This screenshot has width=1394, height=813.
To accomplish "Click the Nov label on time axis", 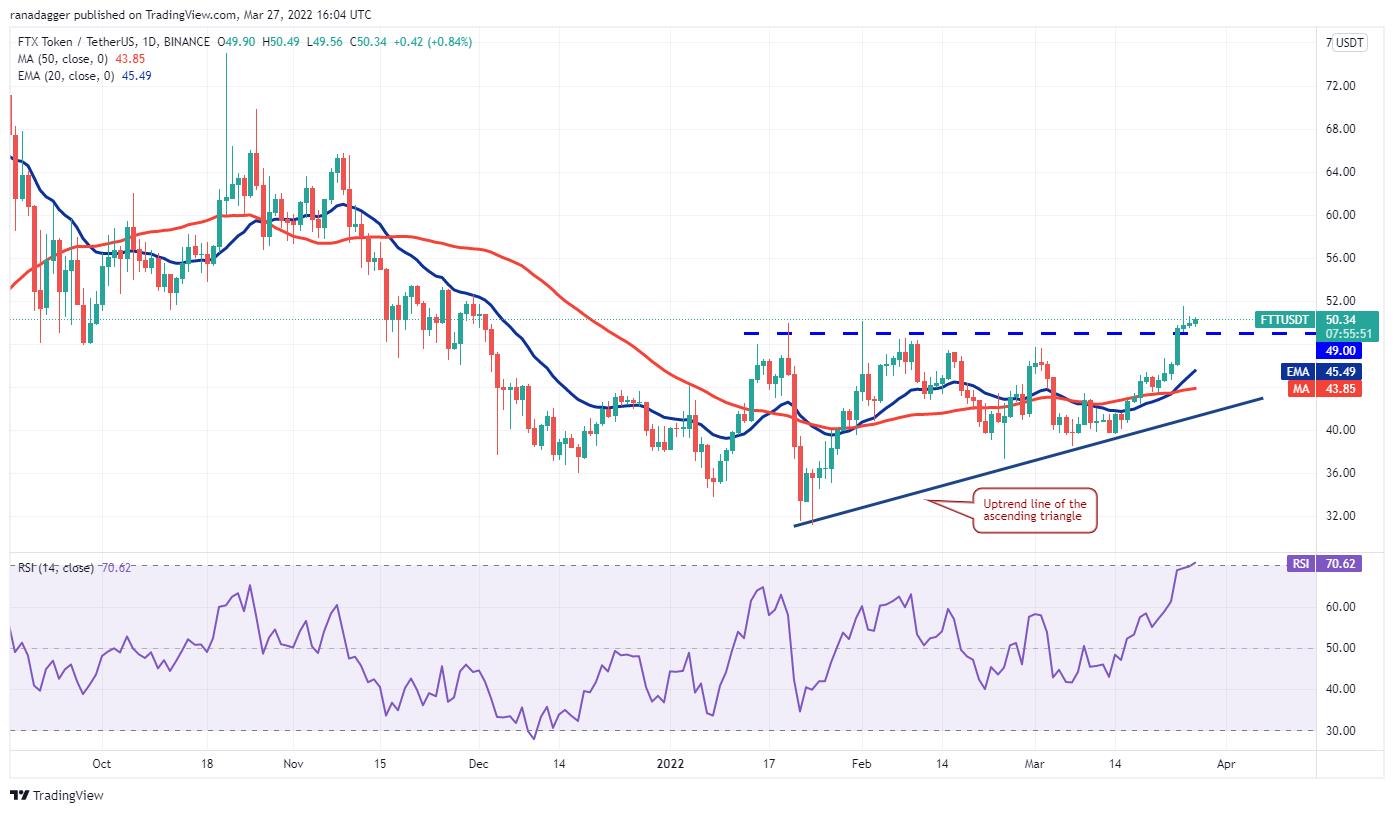I will [292, 763].
